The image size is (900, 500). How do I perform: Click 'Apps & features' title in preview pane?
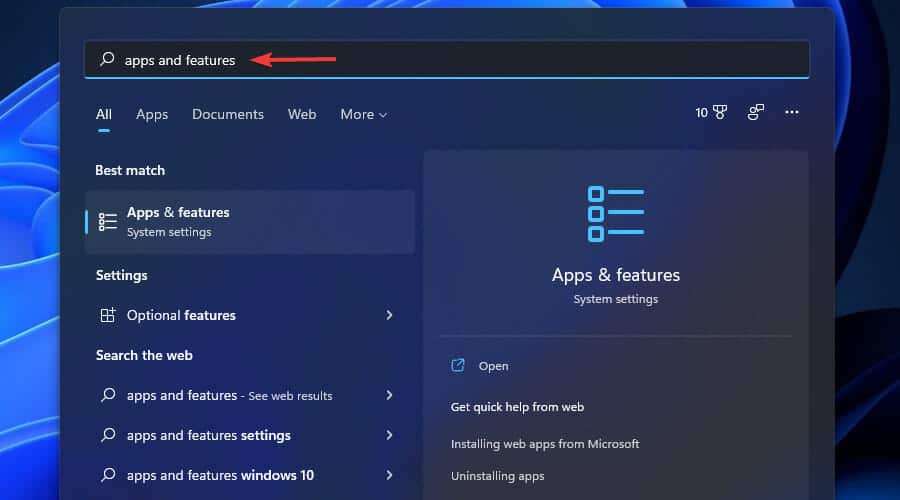point(616,275)
